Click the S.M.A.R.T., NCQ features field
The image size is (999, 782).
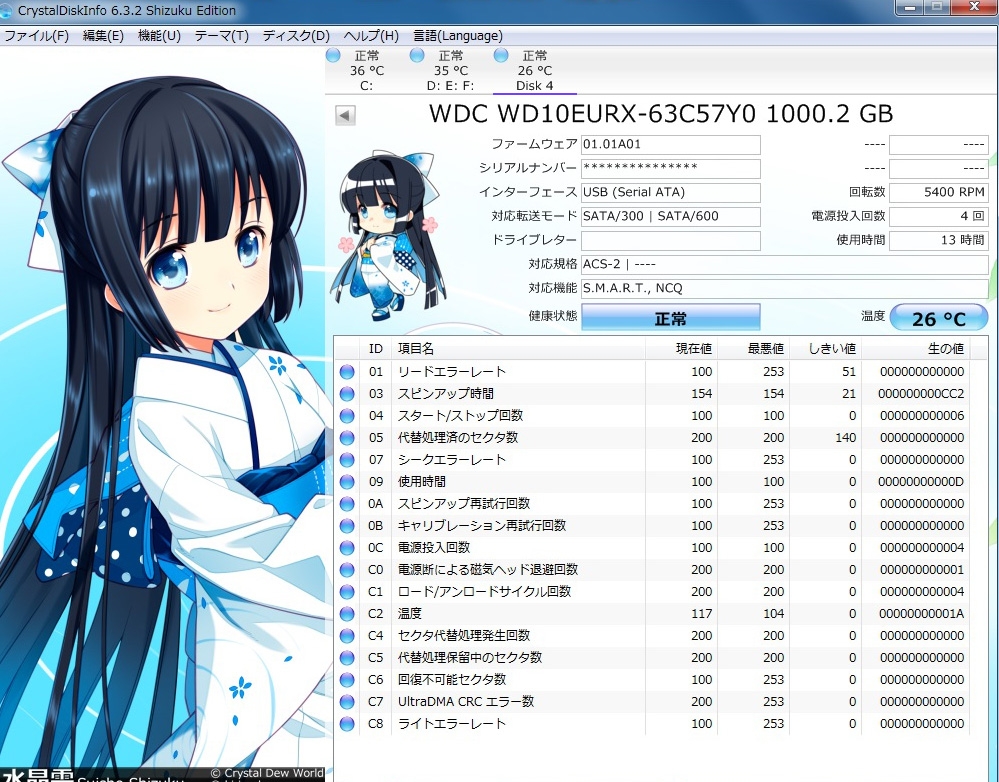pyautogui.click(x=784, y=289)
